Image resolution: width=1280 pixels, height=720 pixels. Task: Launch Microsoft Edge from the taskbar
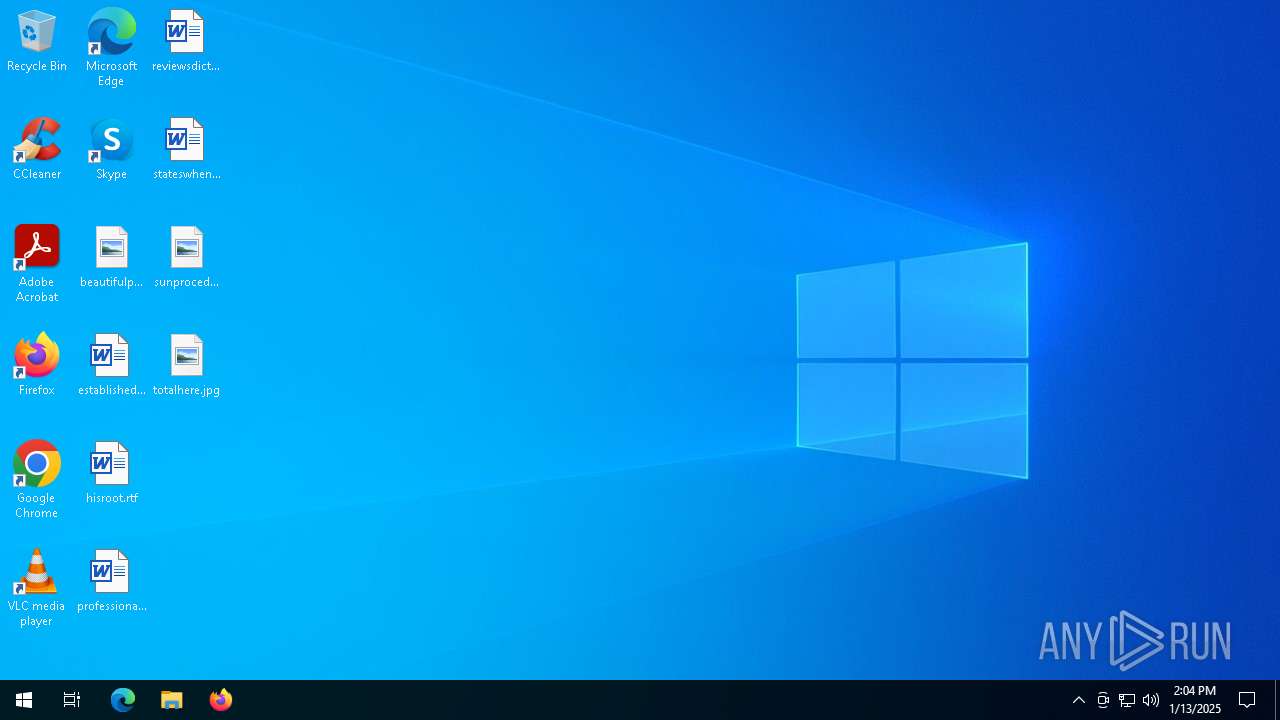(123, 700)
